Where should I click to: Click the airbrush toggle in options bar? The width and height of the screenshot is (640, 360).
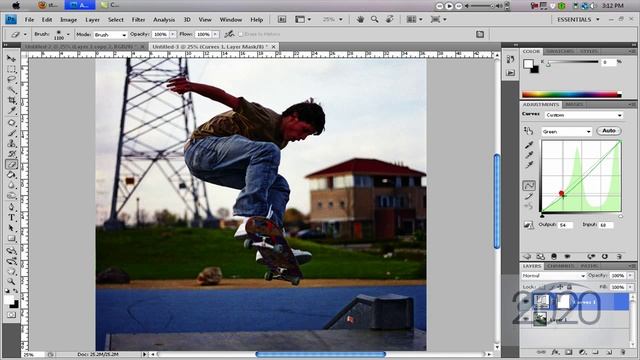pos(229,34)
